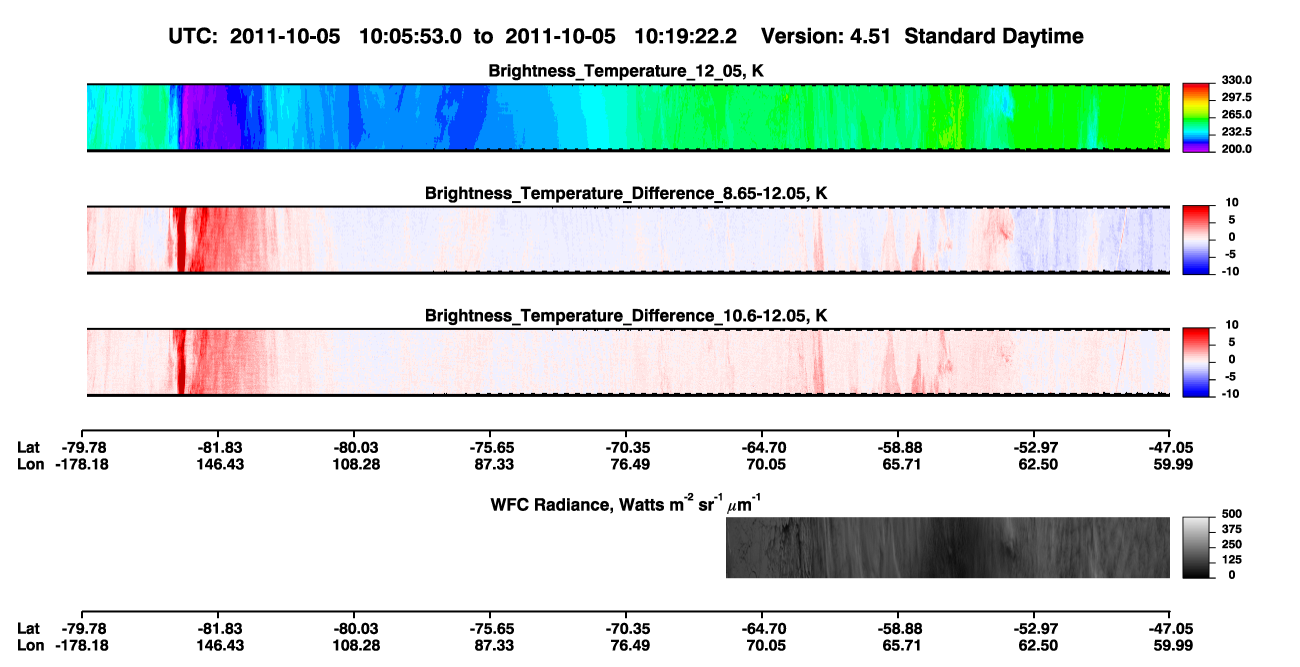The width and height of the screenshot is (1300, 667).
Task: Click the 297.5 colorbar label
Action: coord(1237,97)
